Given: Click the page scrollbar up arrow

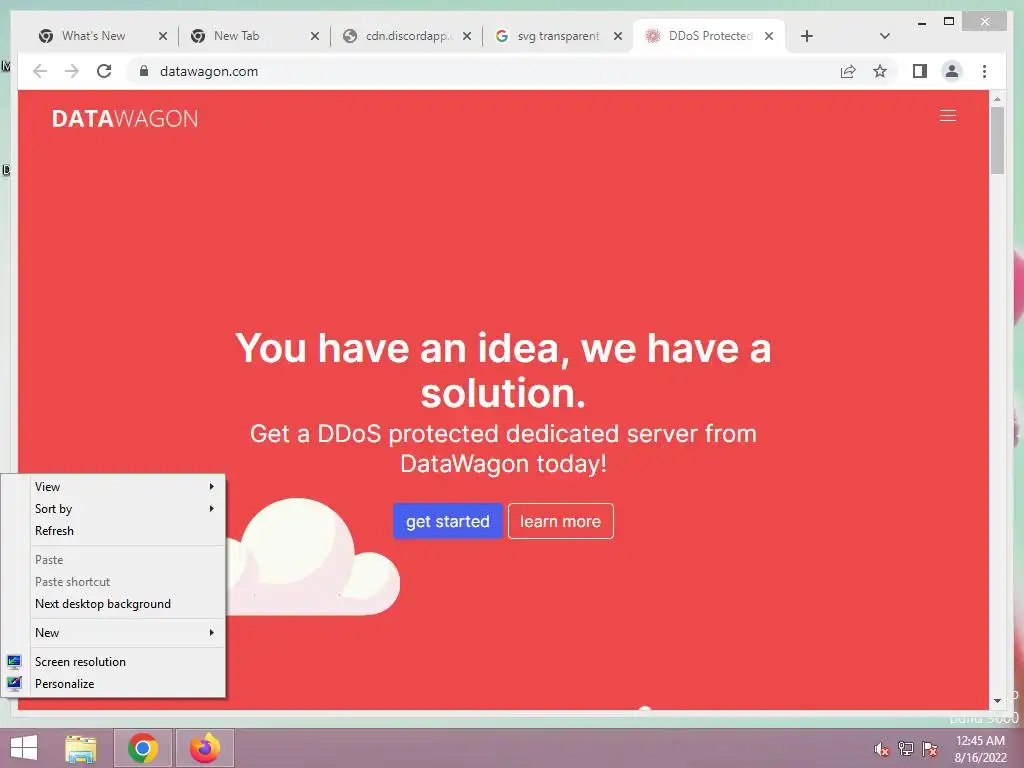Looking at the screenshot, I should coord(997,99).
